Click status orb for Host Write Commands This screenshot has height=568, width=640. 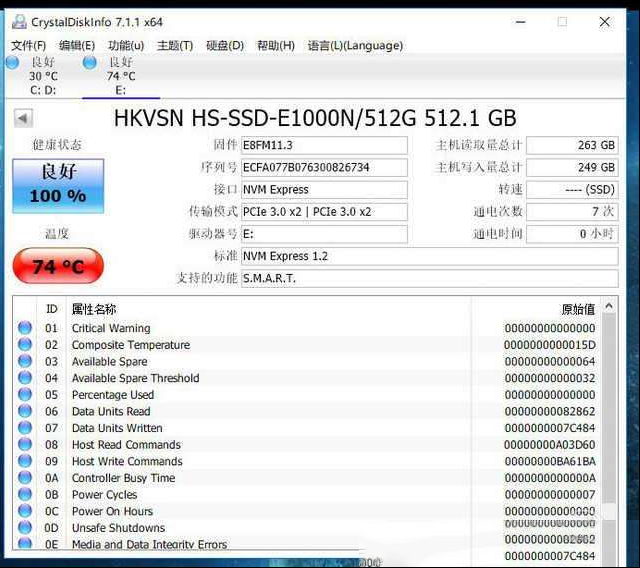click(x=25, y=461)
